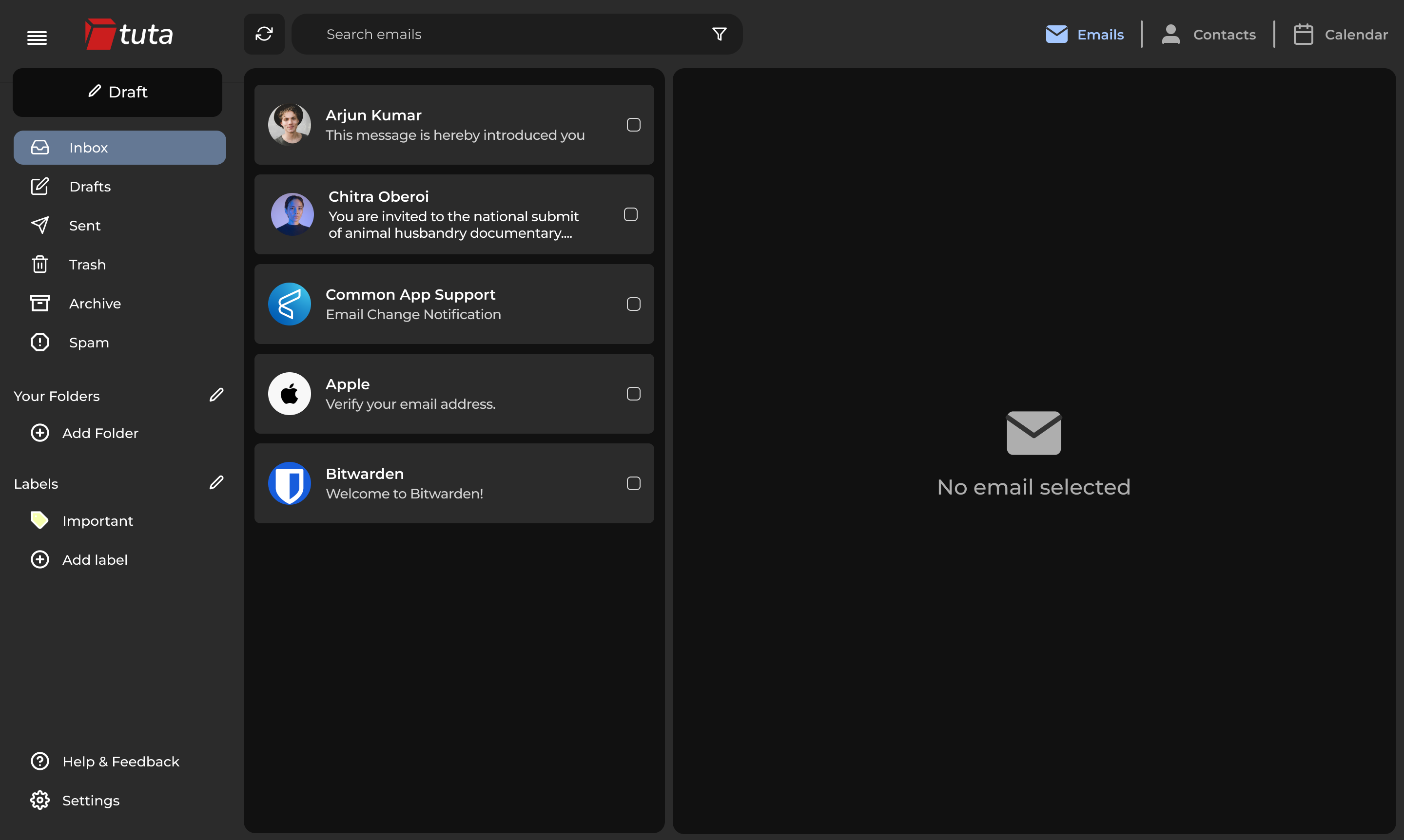Add a new folder
The width and height of the screenshot is (1404, 840).
99,433
